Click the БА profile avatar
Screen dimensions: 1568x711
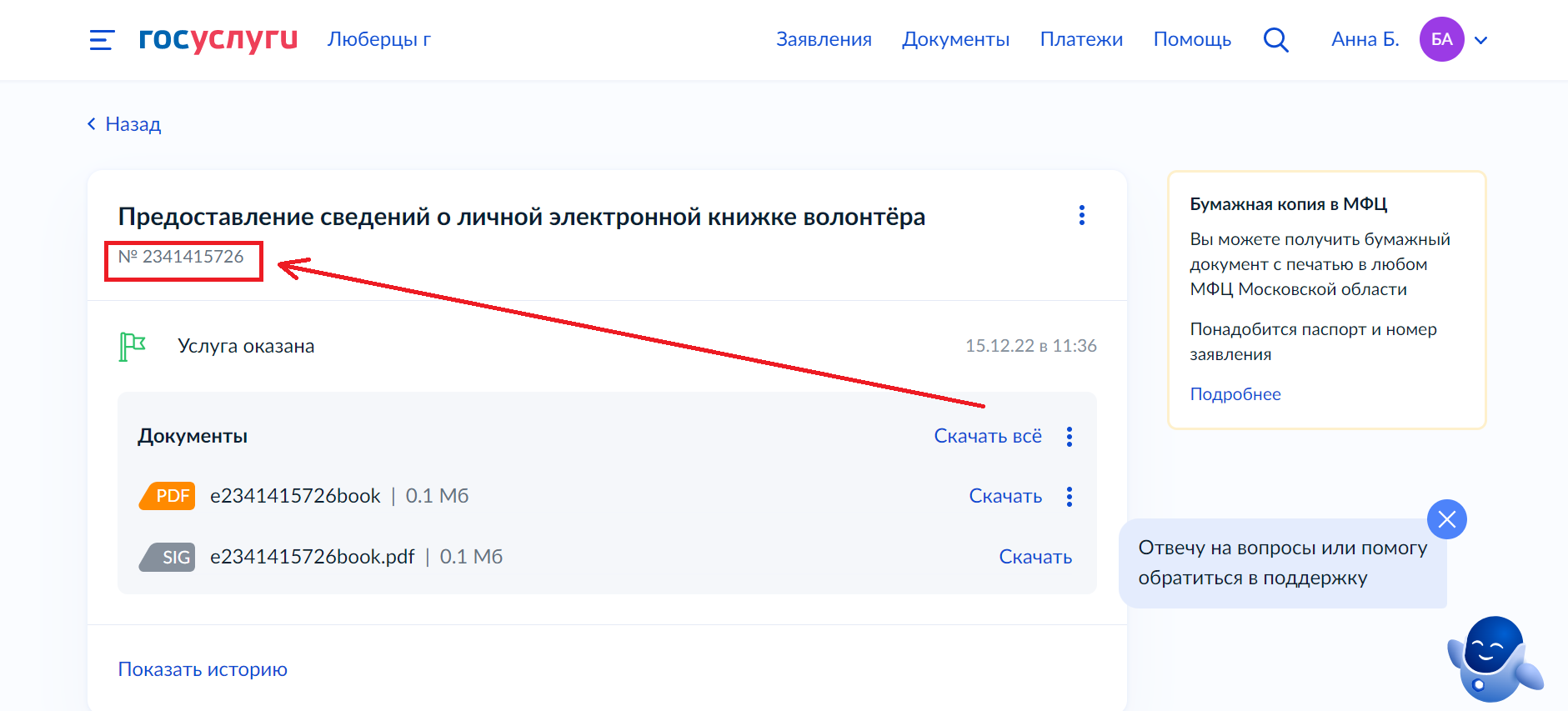pos(1441,39)
